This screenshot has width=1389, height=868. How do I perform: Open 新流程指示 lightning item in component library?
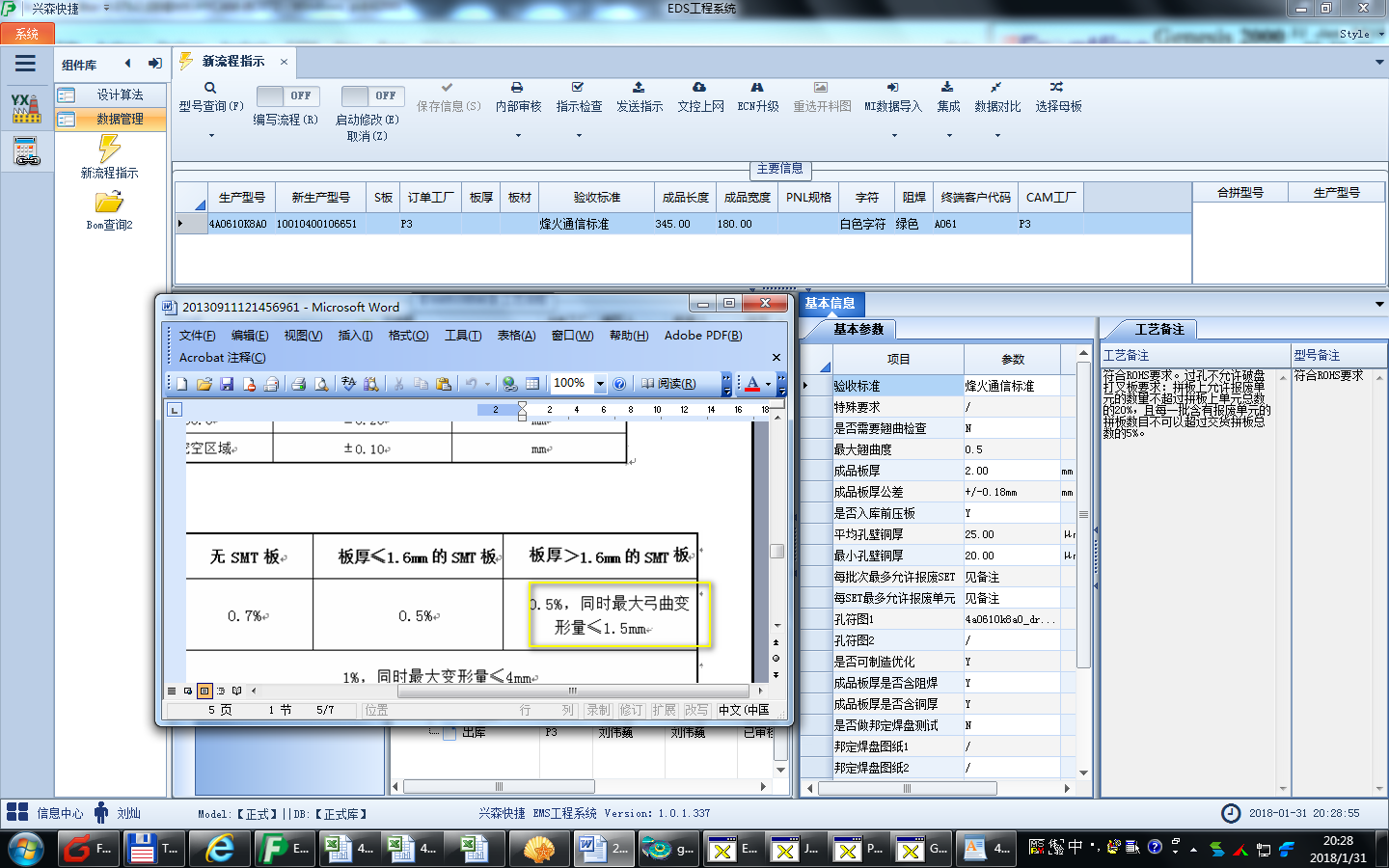click(x=109, y=156)
